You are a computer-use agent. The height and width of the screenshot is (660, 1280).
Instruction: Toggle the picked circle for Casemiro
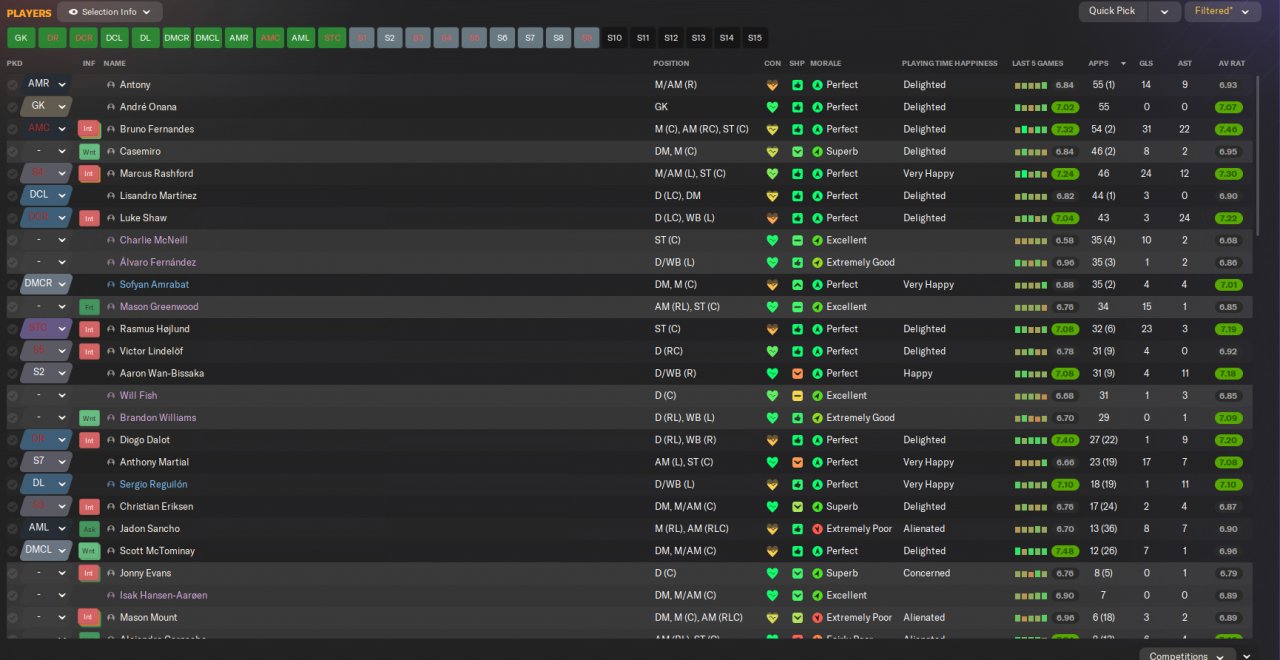click(x=12, y=152)
